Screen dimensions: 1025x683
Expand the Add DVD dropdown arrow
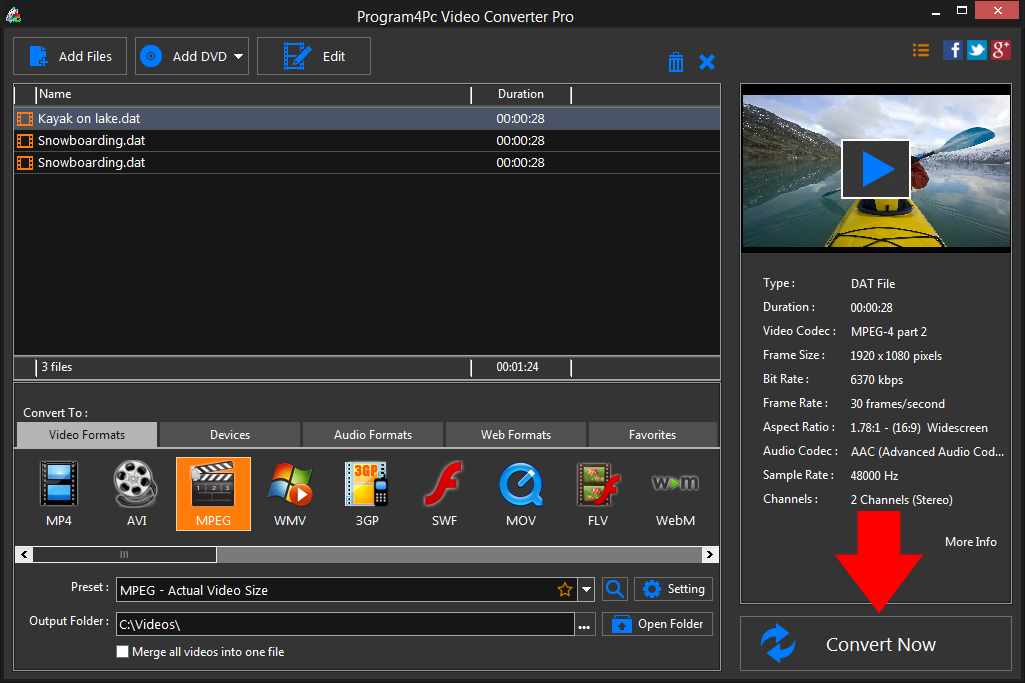pyautogui.click(x=239, y=57)
